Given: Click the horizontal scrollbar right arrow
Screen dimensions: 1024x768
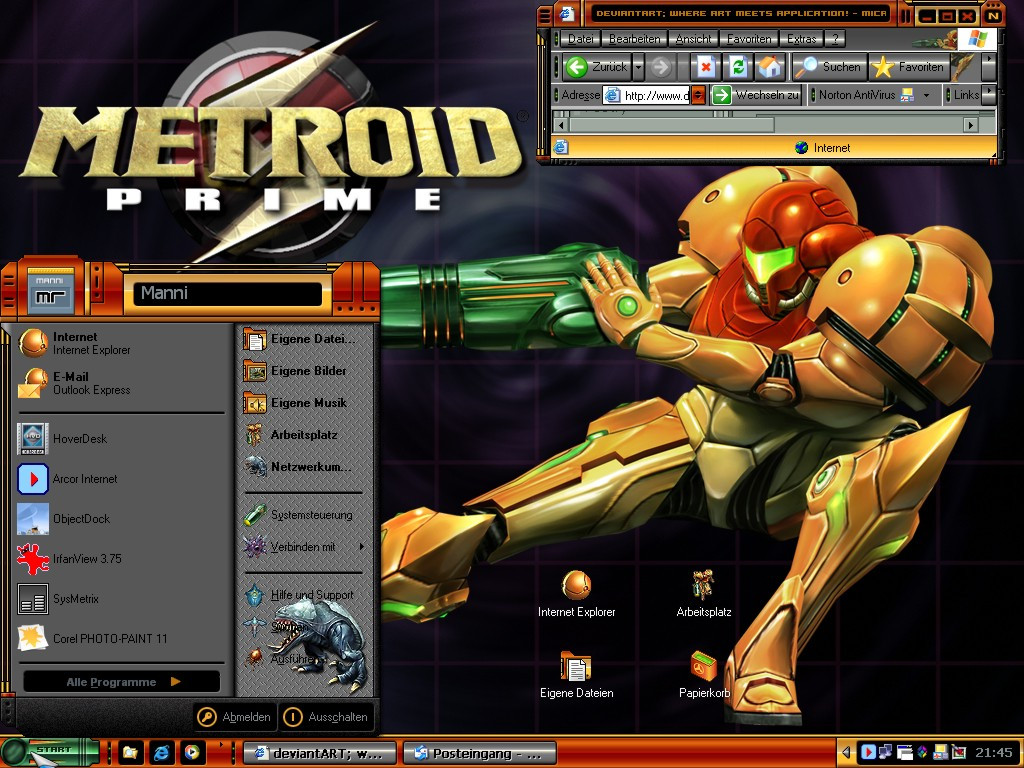Looking at the screenshot, I should (x=971, y=124).
